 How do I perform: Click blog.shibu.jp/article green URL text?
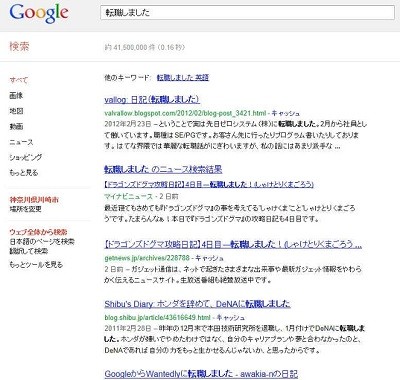pyautogui.click(x=157, y=317)
